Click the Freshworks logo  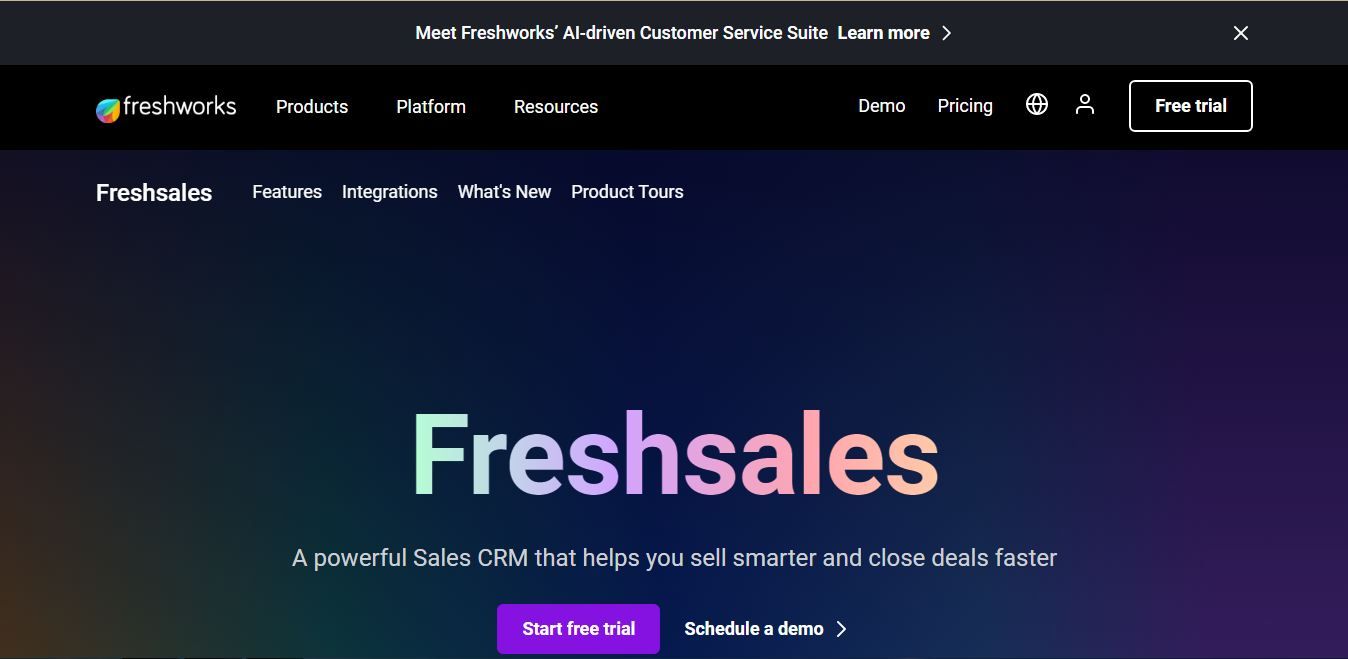pos(166,107)
